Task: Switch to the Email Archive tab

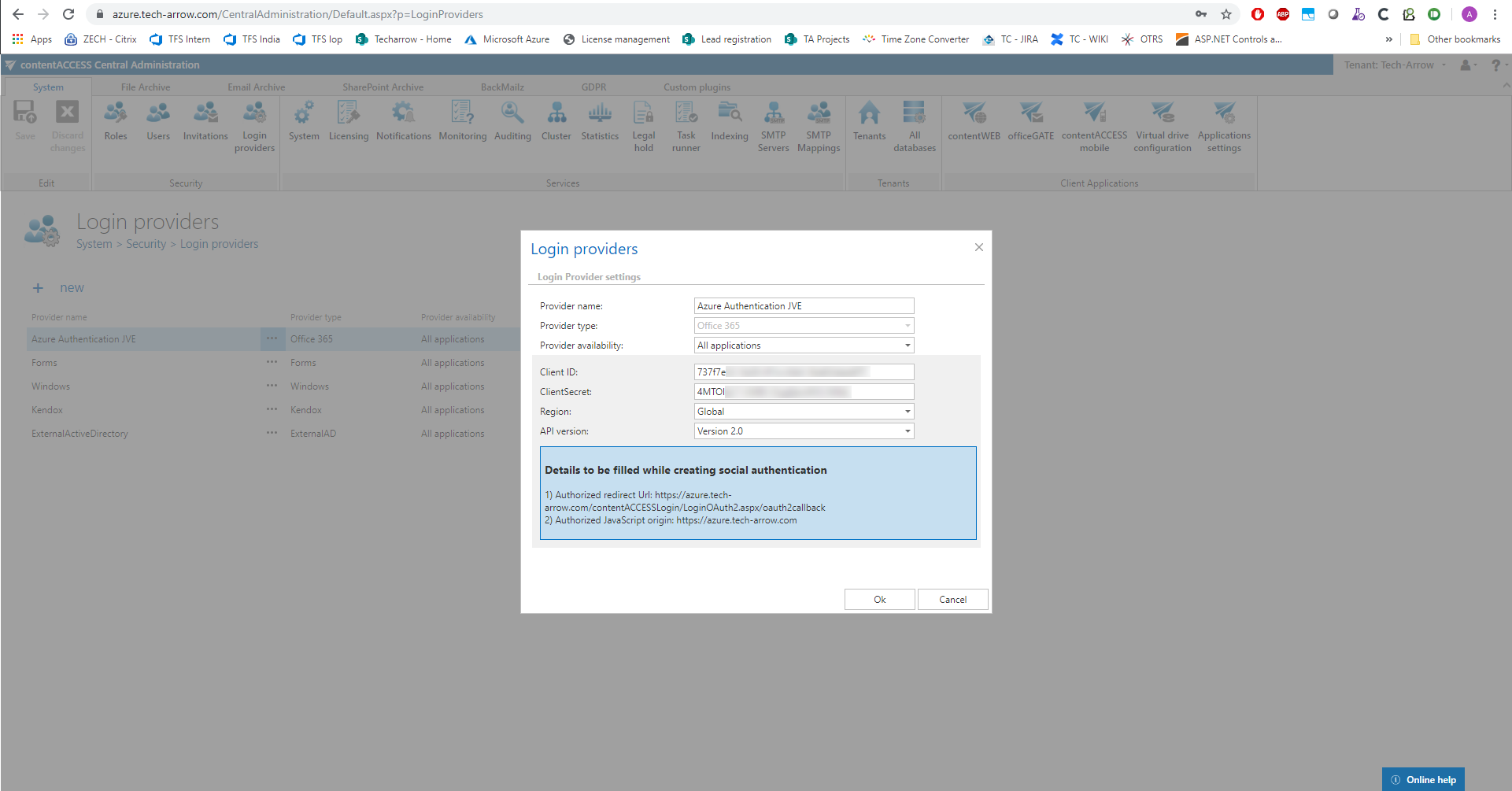Action: 256,87
